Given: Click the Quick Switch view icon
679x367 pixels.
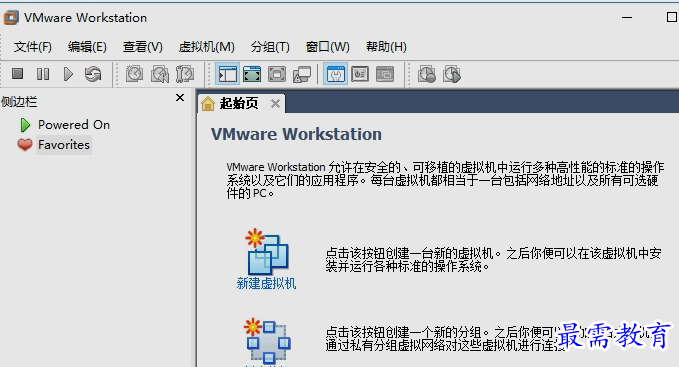Looking at the screenshot, I should pos(252,74).
